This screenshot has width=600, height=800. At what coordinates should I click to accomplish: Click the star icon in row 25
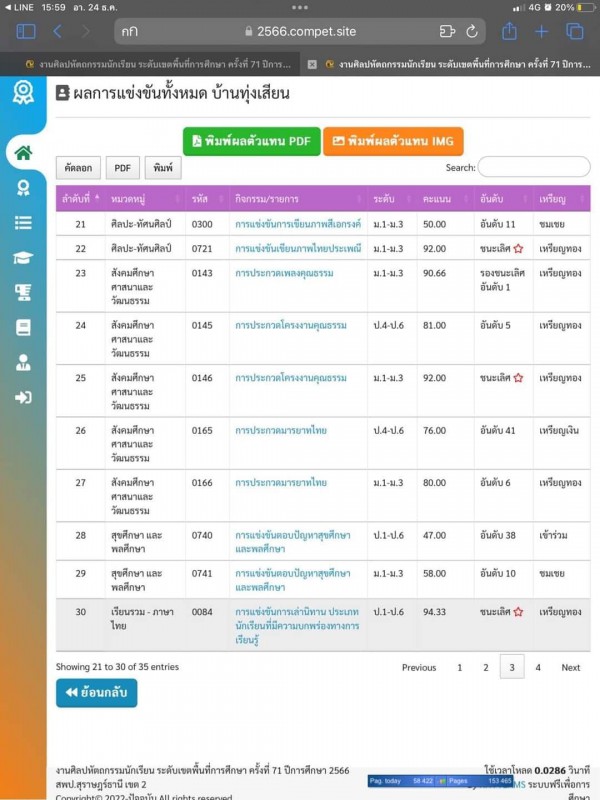[518, 378]
